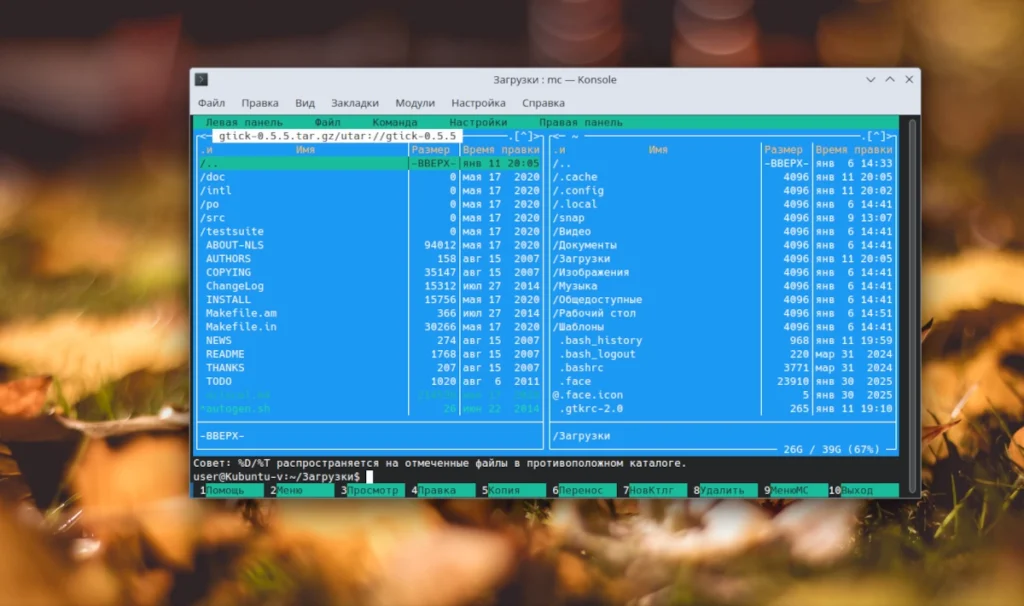Open the Вид menu

click(x=305, y=103)
